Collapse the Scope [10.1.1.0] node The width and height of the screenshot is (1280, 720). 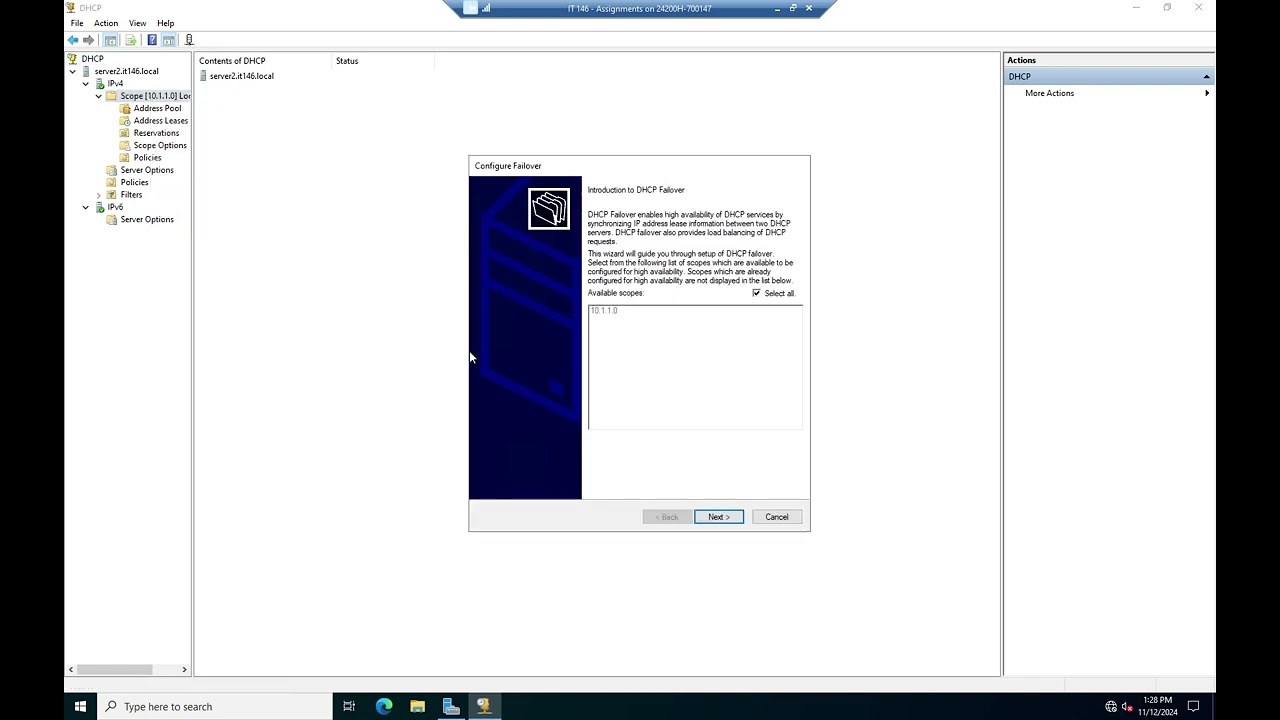coord(99,96)
